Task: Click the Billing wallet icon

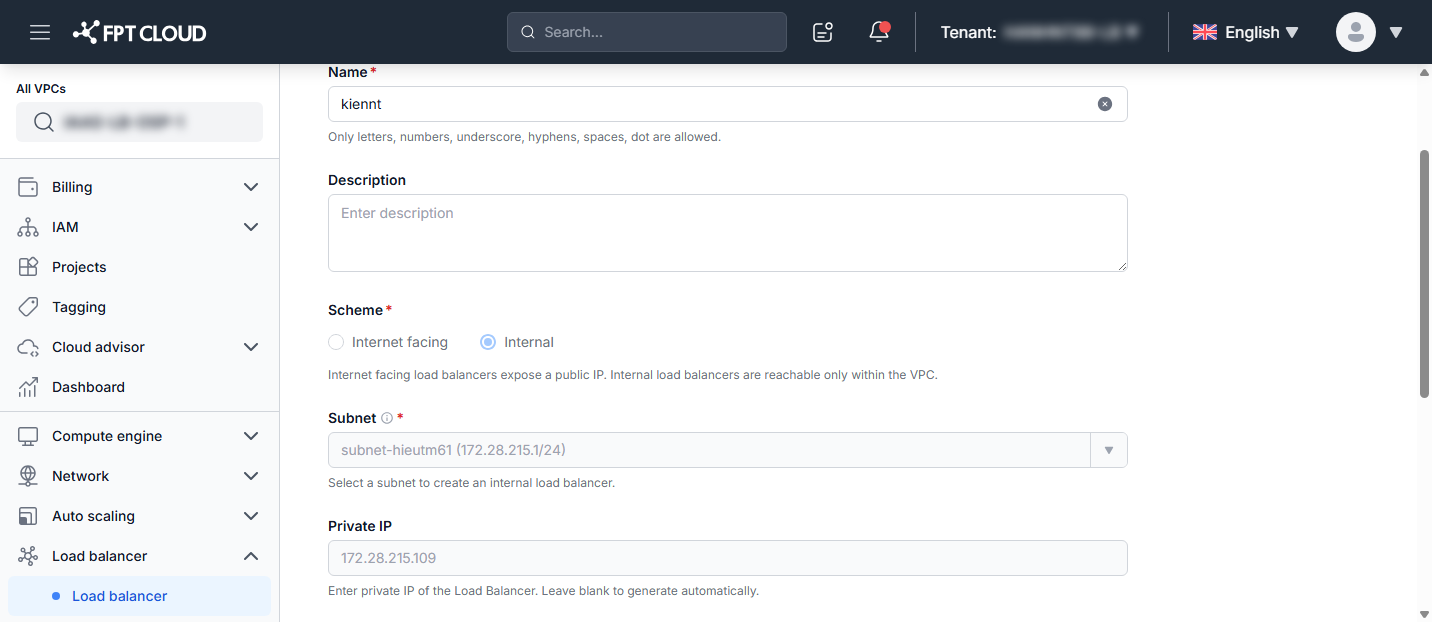Action: [x=28, y=187]
